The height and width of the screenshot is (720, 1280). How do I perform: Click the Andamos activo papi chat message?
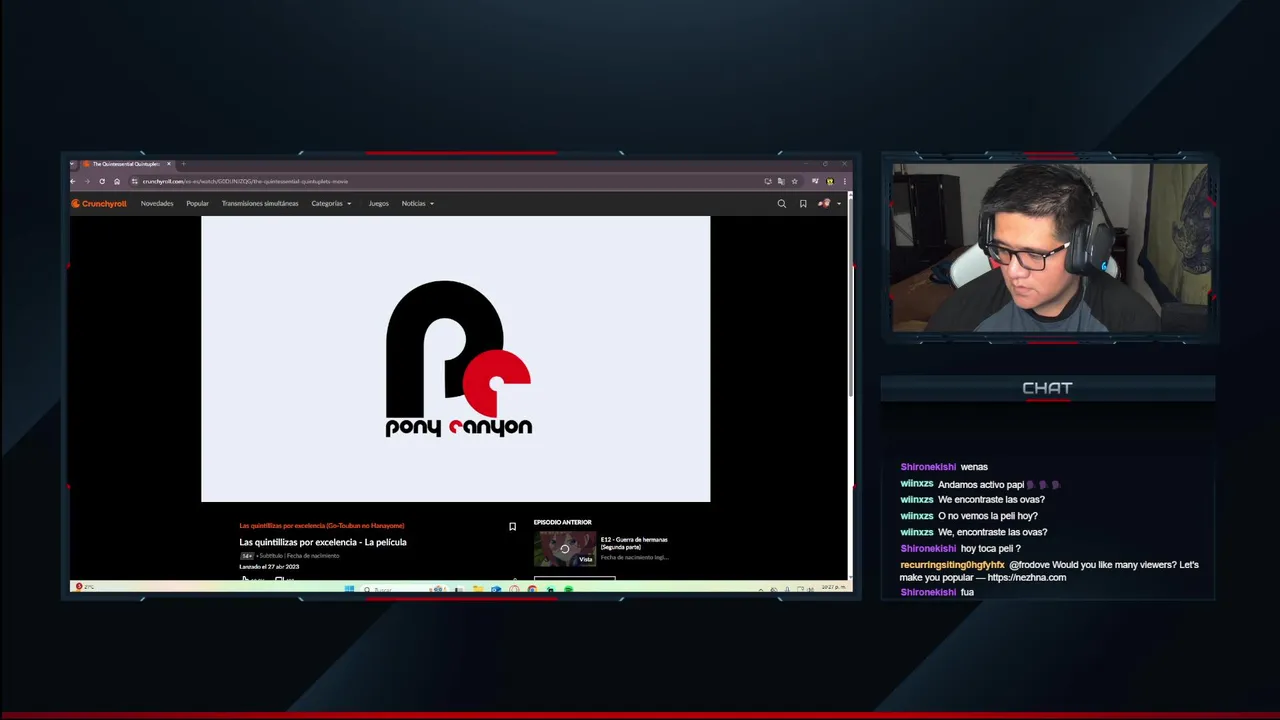coord(980,484)
